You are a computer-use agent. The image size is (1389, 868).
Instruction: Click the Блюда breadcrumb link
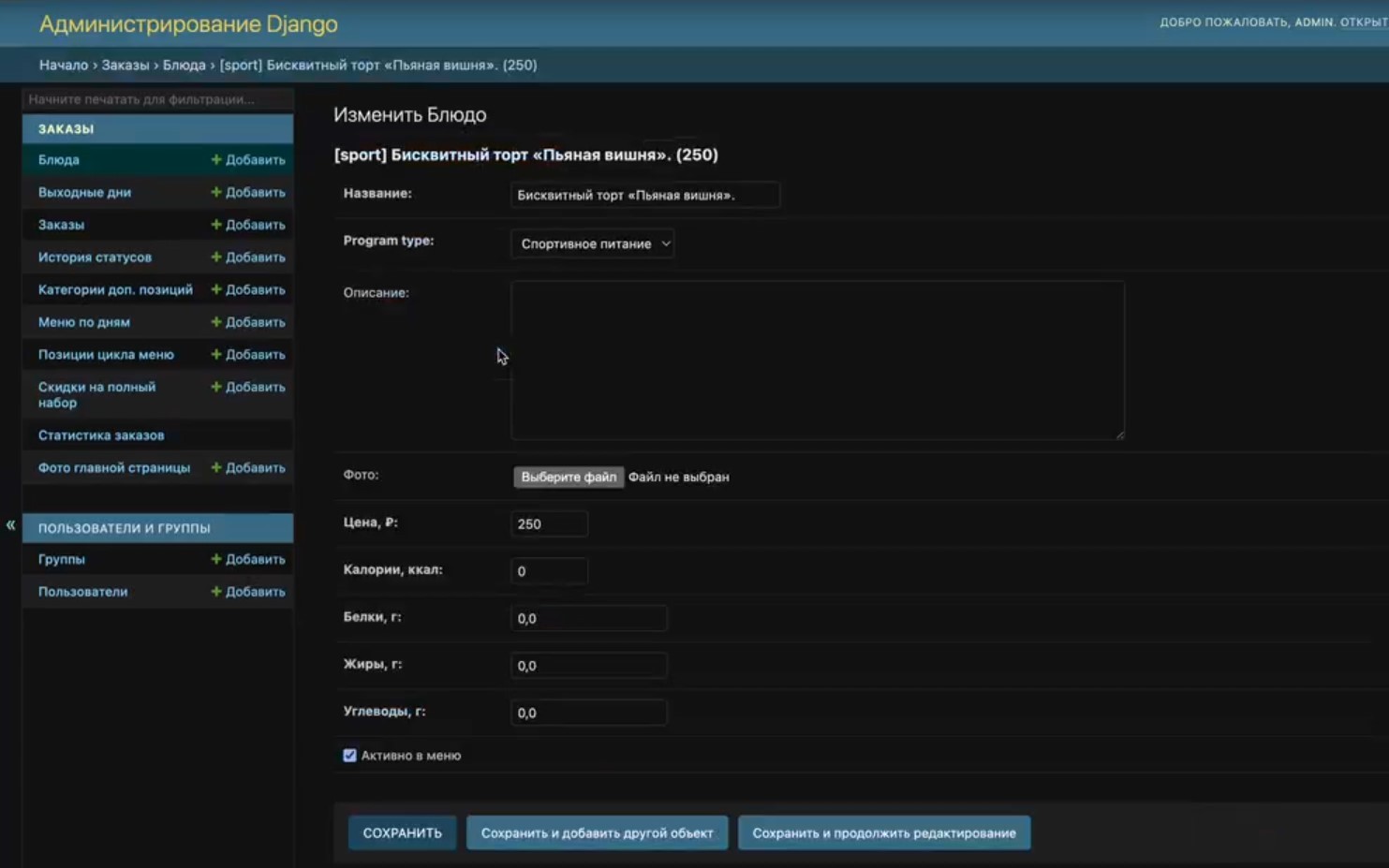tap(184, 66)
